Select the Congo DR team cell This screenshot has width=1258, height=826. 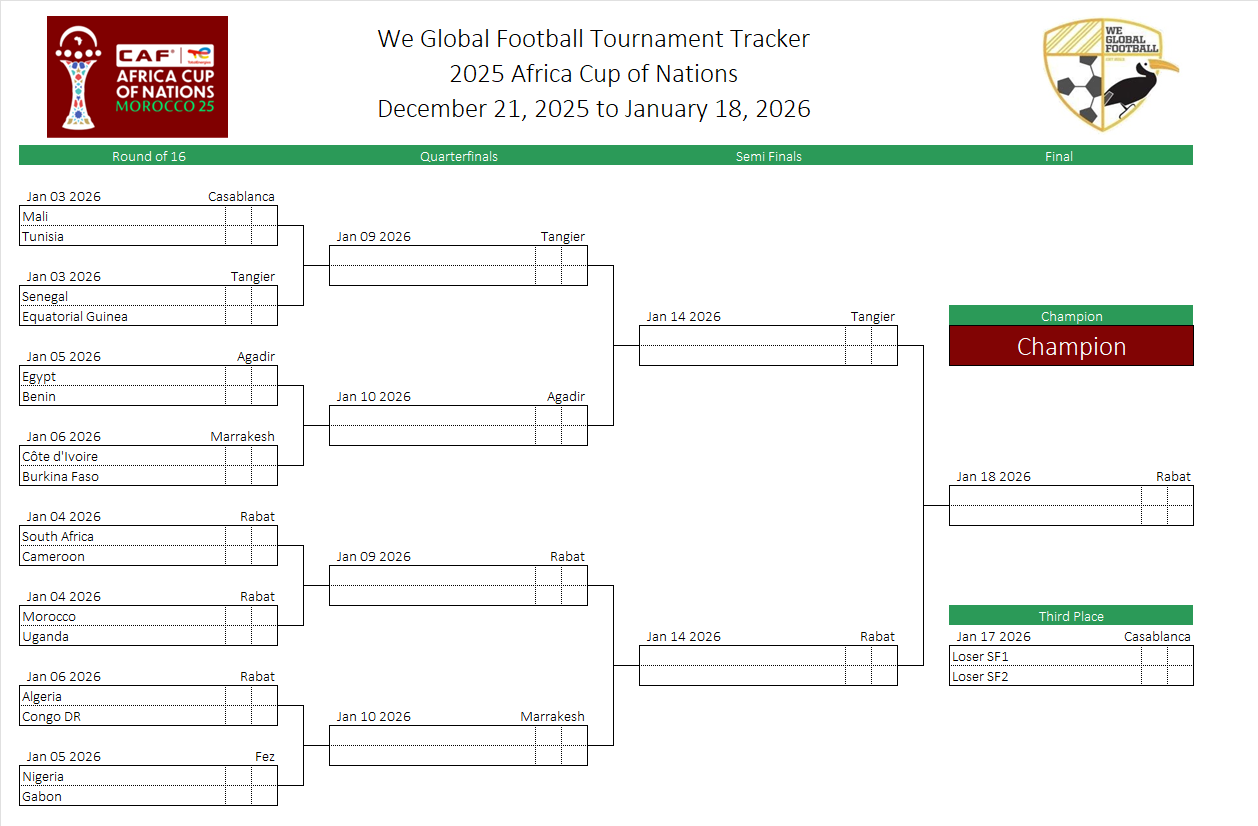pos(122,716)
